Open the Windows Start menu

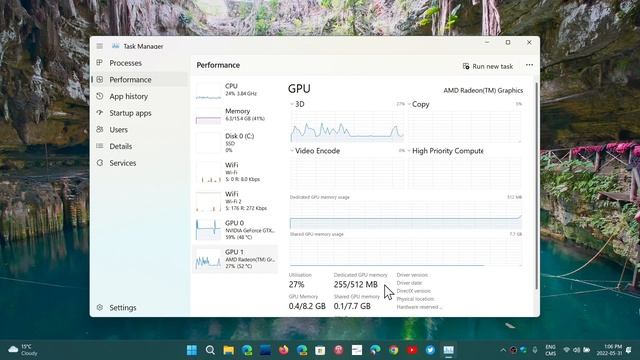point(192,350)
